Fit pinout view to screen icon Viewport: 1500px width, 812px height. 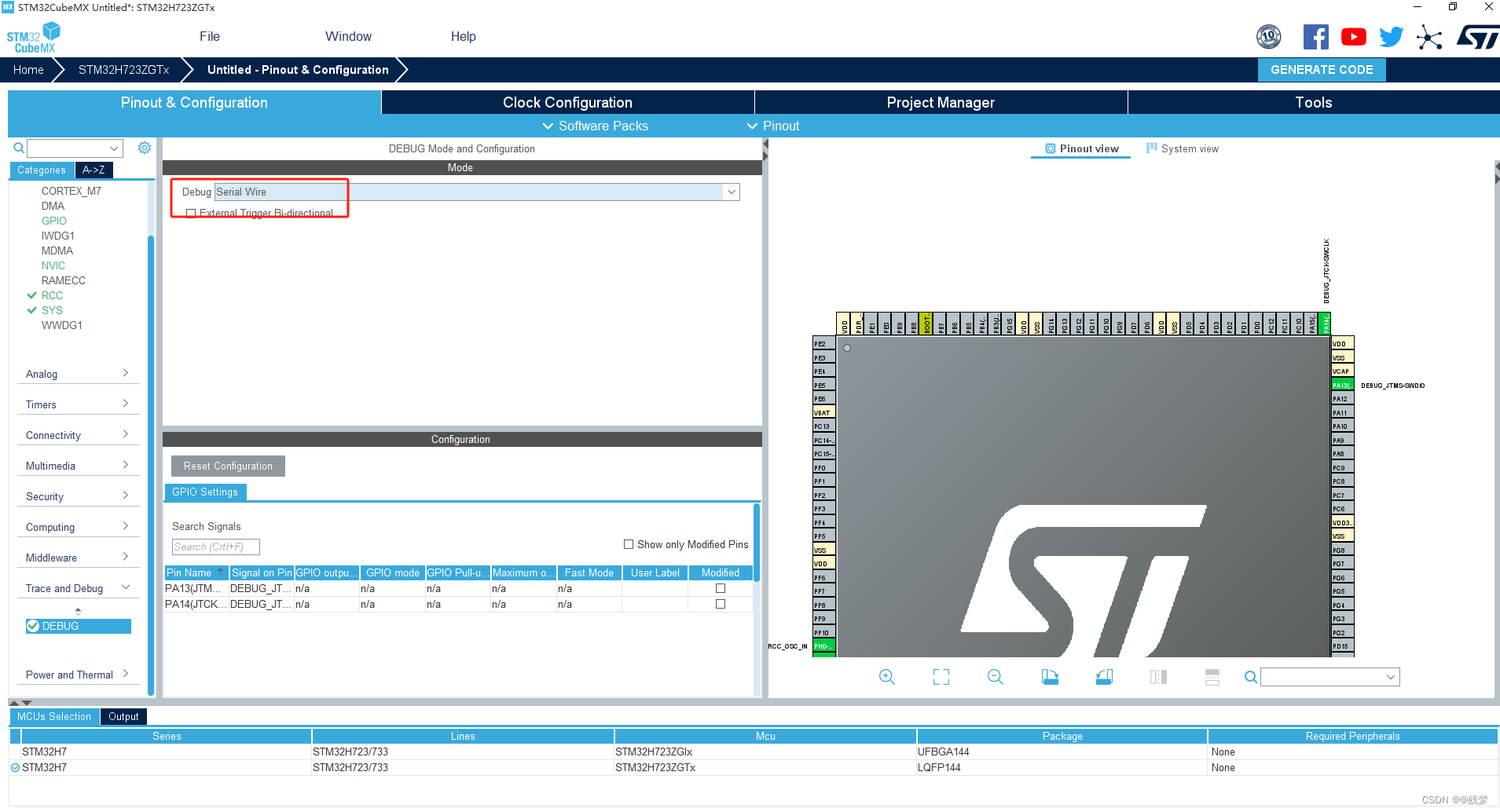[941, 677]
